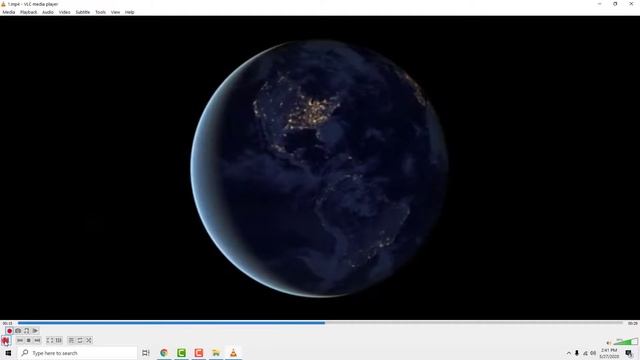Click the network tray icon
This screenshot has width=640, height=360.
coord(585,353)
